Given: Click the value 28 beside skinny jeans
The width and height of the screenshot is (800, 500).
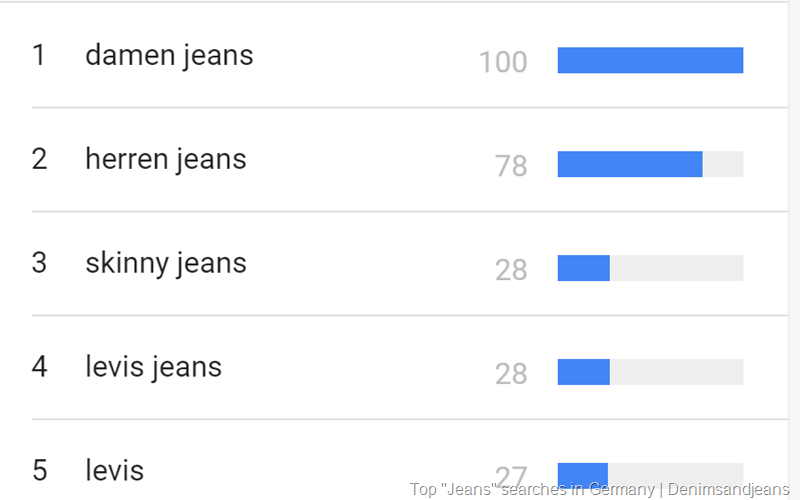Looking at the screenshot, I should pos(511,270).
